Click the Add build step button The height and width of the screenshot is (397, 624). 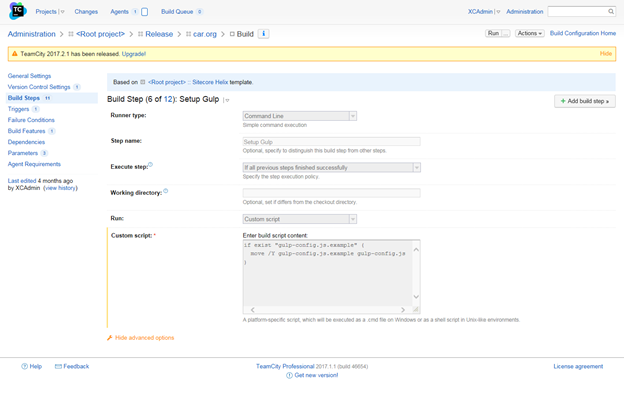pos(585,101)
